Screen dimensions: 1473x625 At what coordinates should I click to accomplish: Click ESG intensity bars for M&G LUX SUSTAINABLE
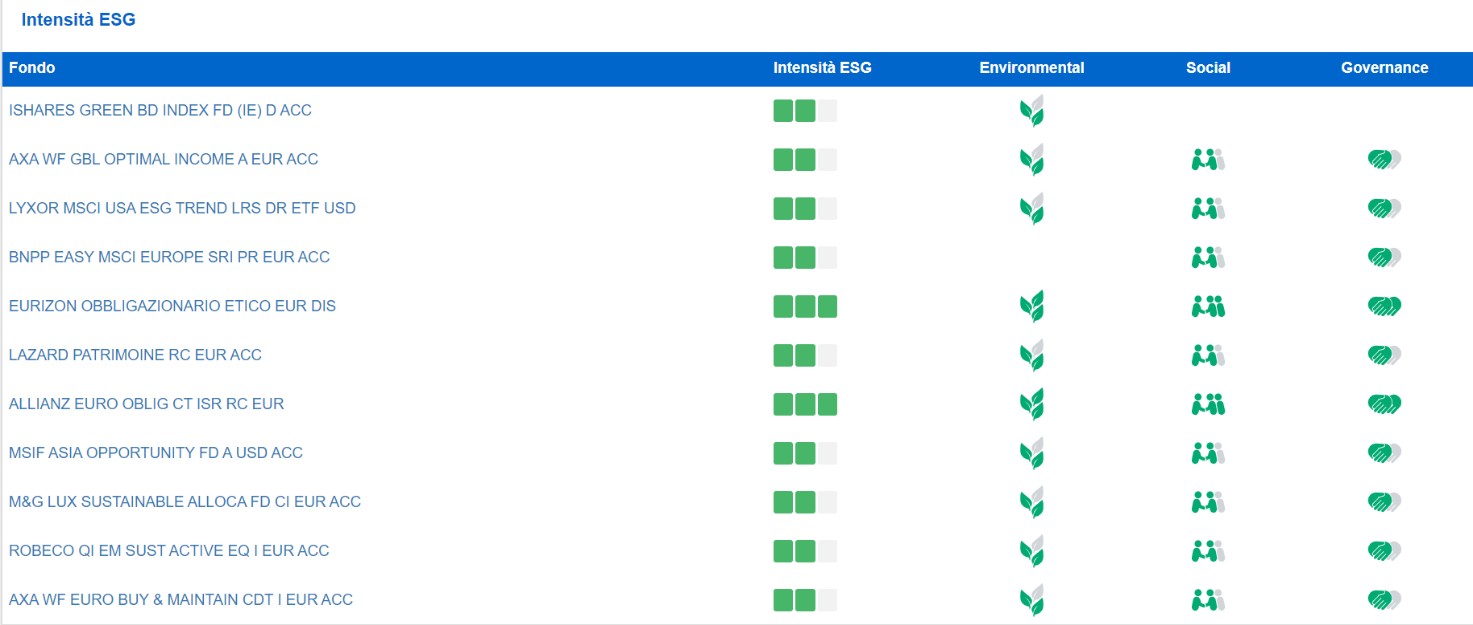point(805,503)
